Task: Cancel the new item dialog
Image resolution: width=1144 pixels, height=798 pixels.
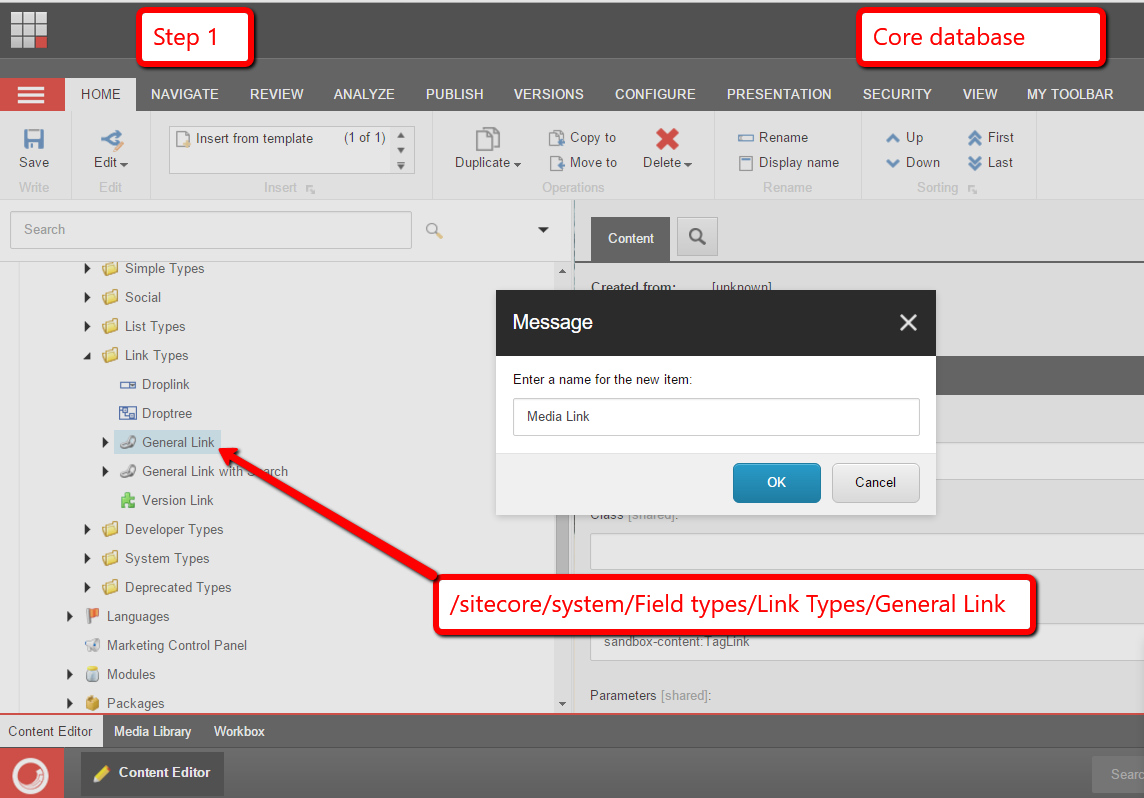Action: pyautogui.click(x=875, y=482)
